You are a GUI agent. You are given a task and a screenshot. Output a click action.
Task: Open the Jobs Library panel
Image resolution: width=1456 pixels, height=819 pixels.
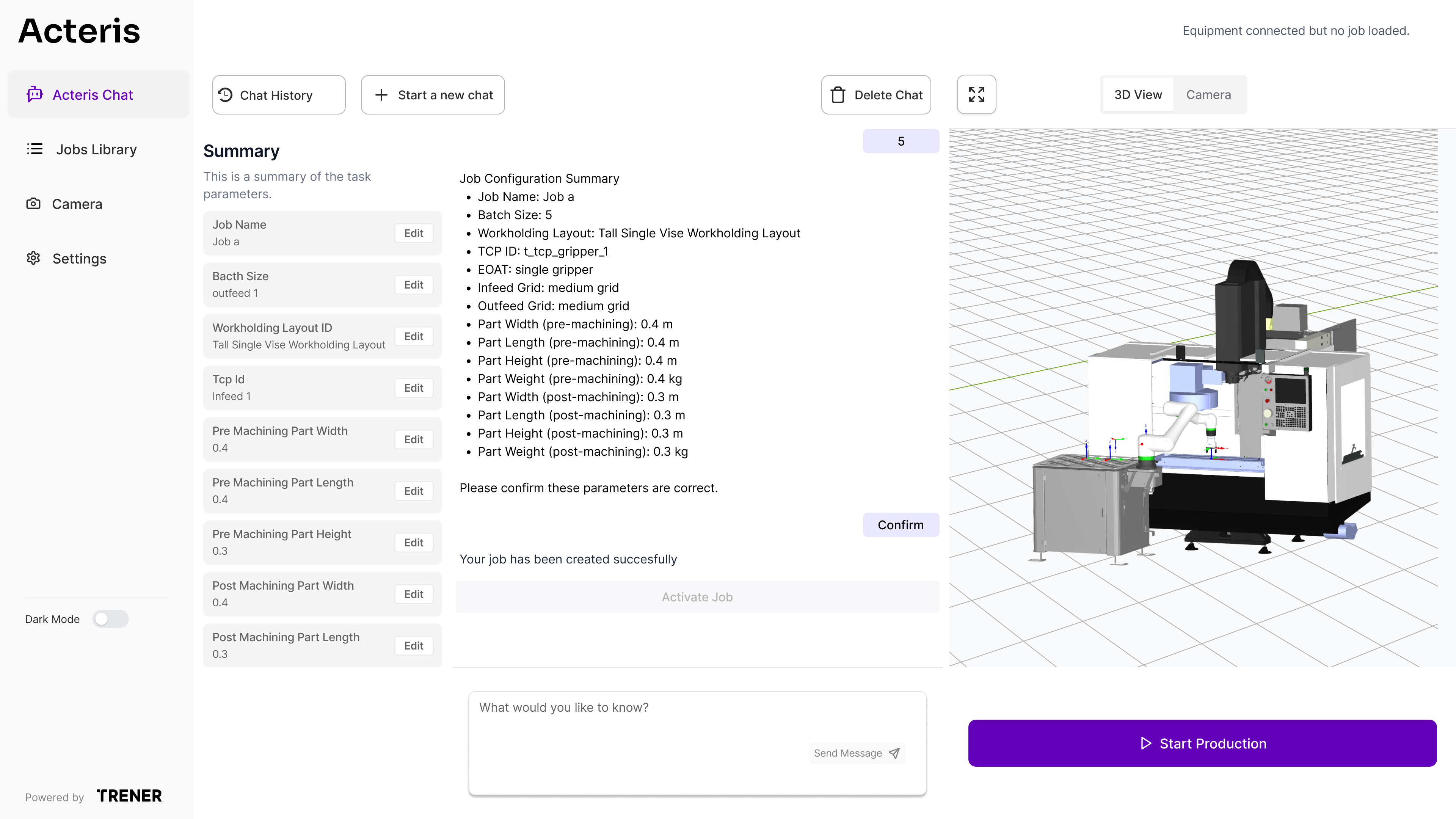pos(96,149)
